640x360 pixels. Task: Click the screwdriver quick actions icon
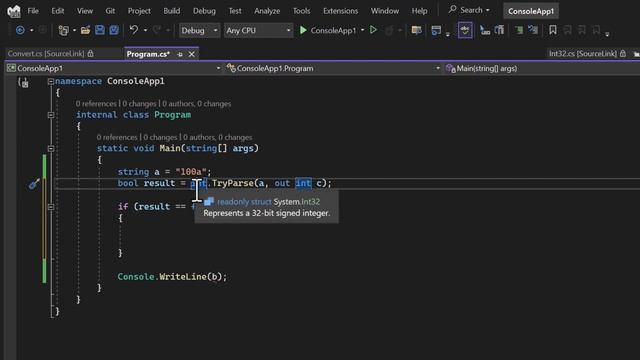pyautogui.click(x=34, y=184)
